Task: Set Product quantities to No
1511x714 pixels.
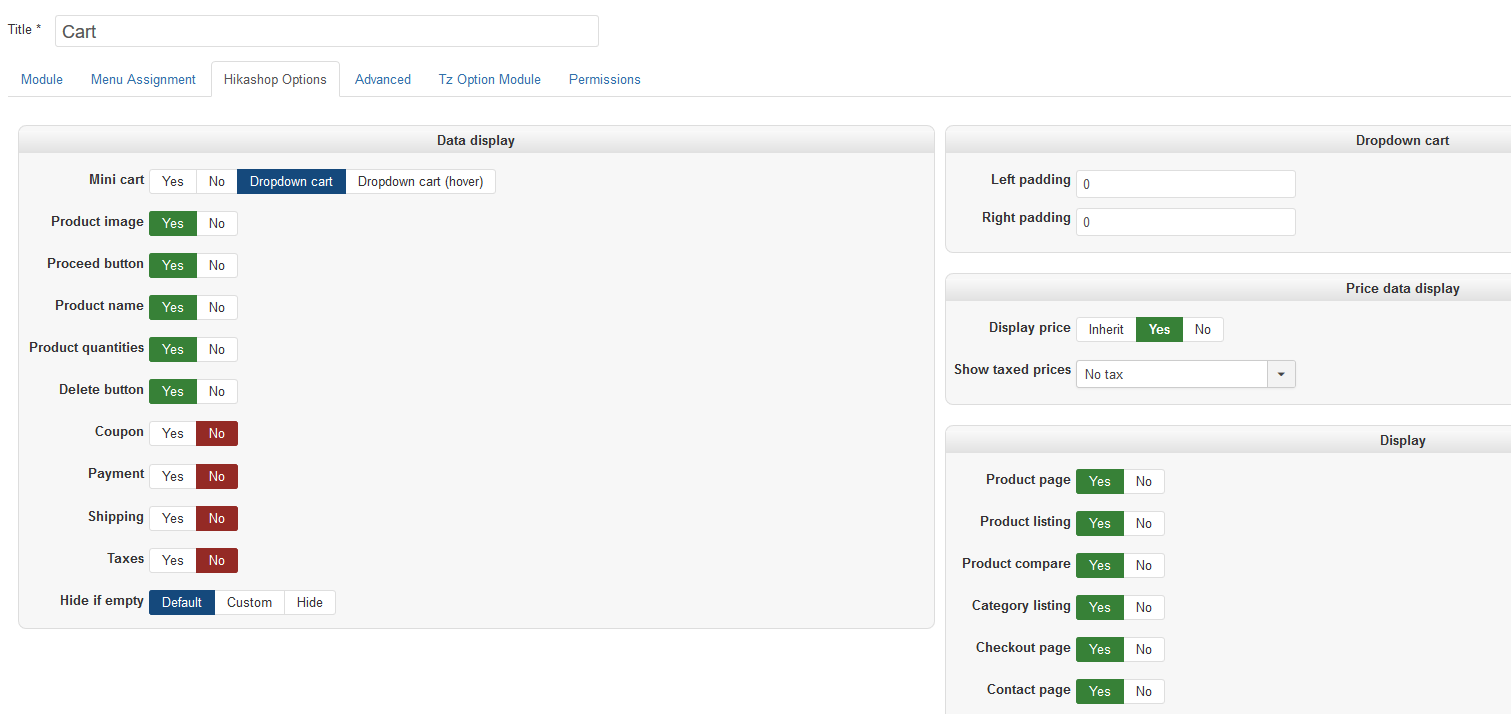Action: (x=217, y=349)
